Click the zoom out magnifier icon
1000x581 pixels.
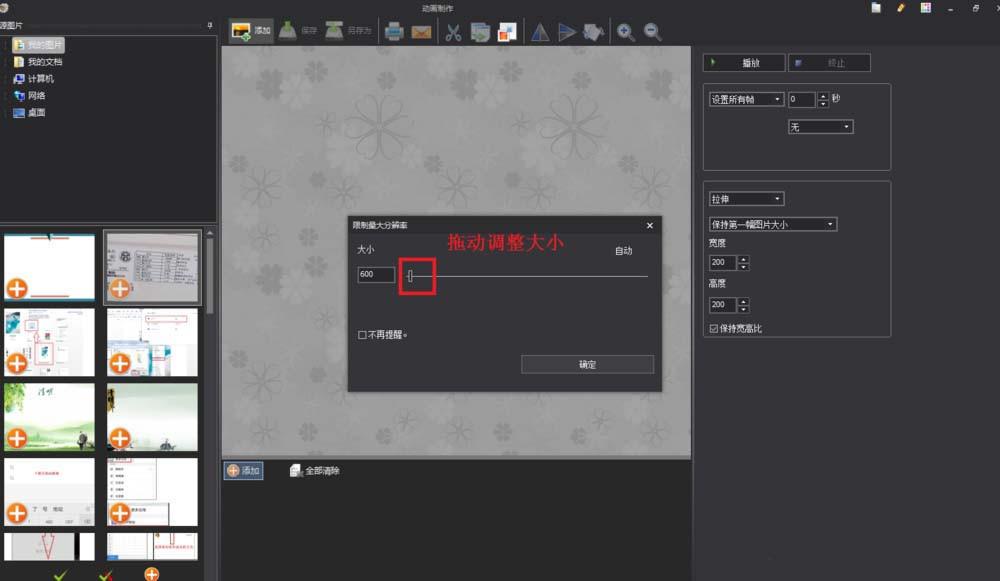653,31
